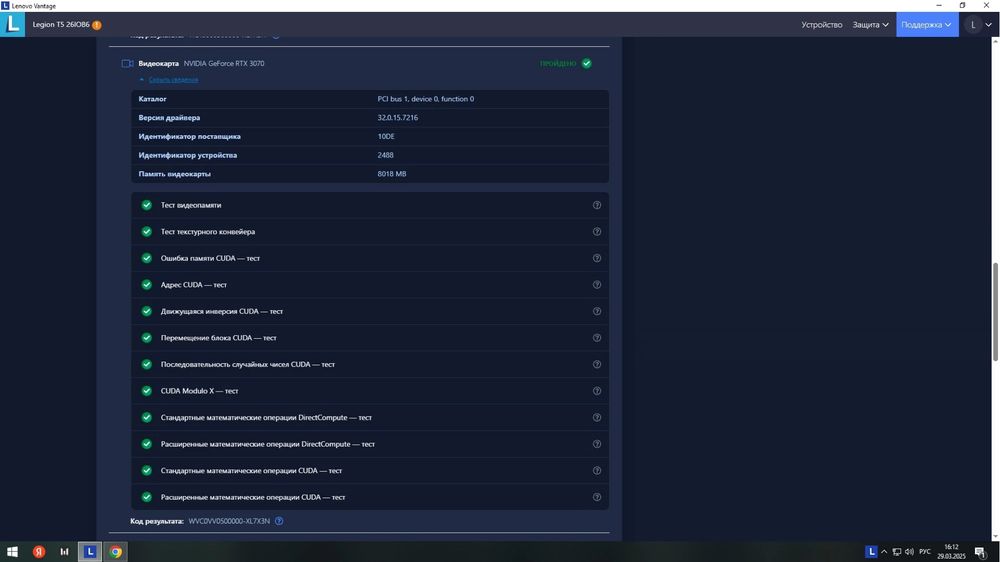The height and width of the screenshot is (562, 1000).
Task: Open help for Тест видеопамяти
Action: [597, 205]
